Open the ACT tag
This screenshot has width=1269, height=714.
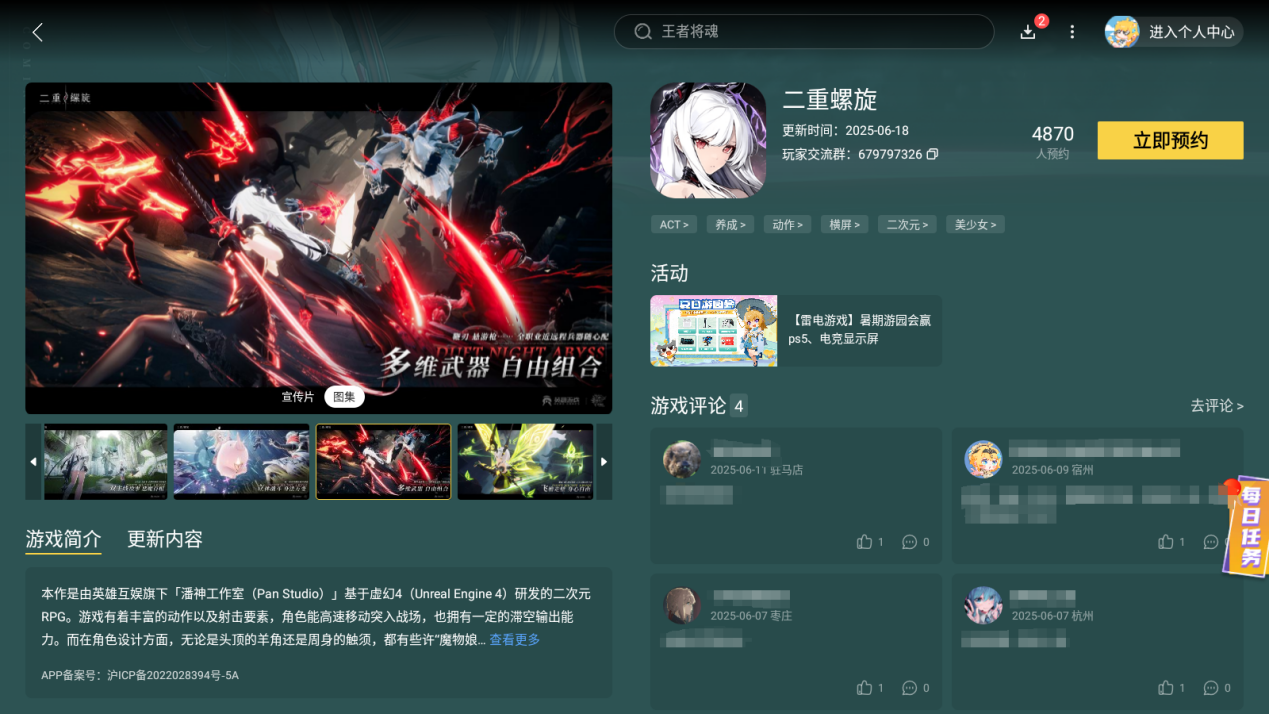674,225
